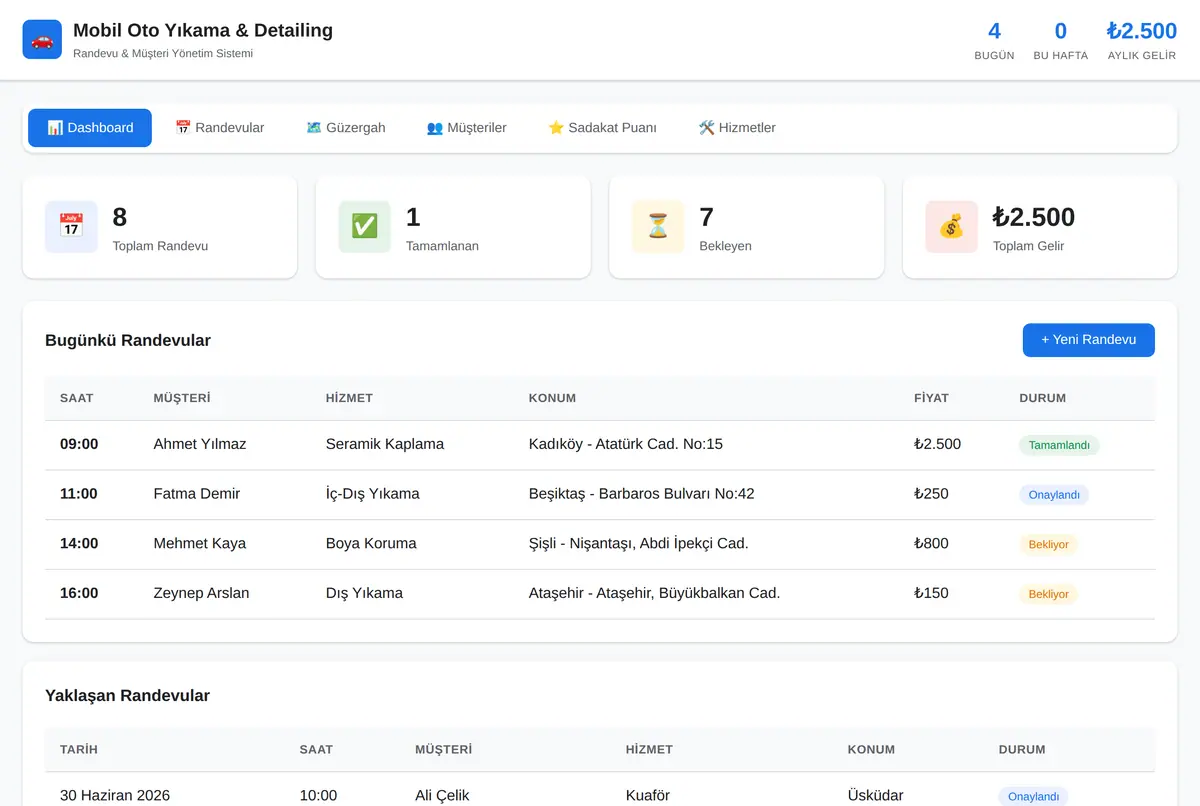Viewport: 1200px width, 806px height.
Task: Click the Onaylandı badge for Fatma Demir
Action: [x=1054, y=495]
